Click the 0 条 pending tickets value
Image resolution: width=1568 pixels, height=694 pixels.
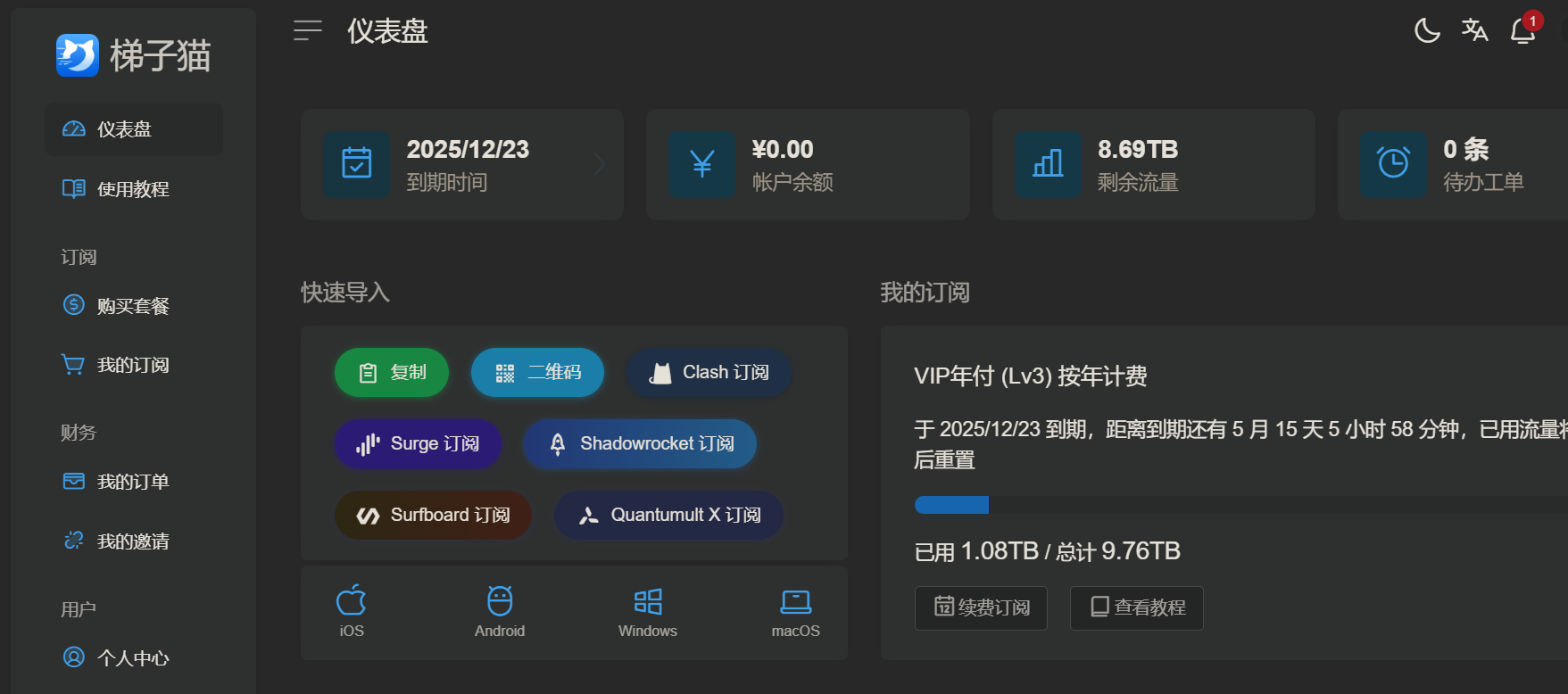[1465, 149]
